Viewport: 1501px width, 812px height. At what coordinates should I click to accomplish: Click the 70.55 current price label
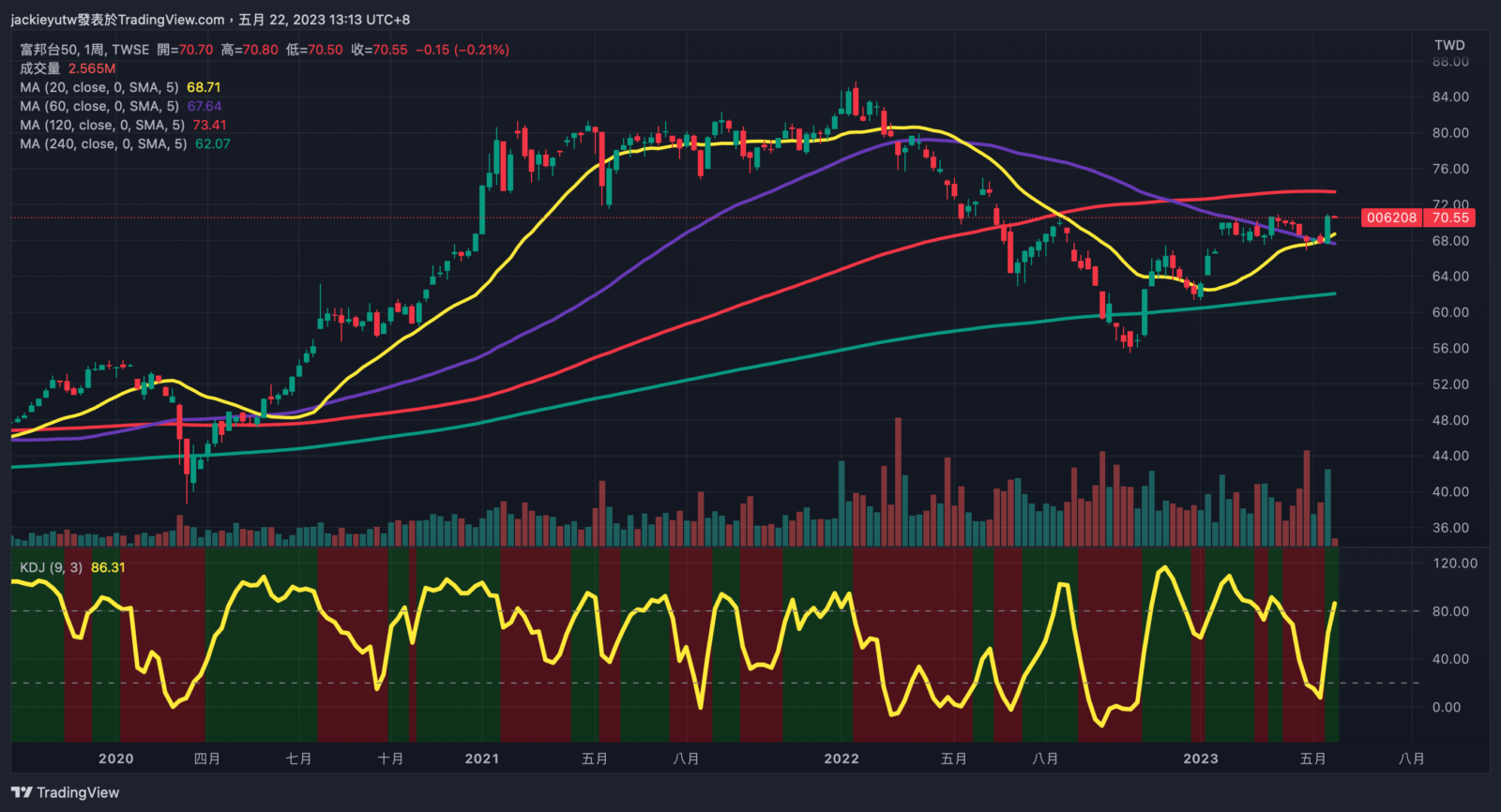(x=1449, y=218)
